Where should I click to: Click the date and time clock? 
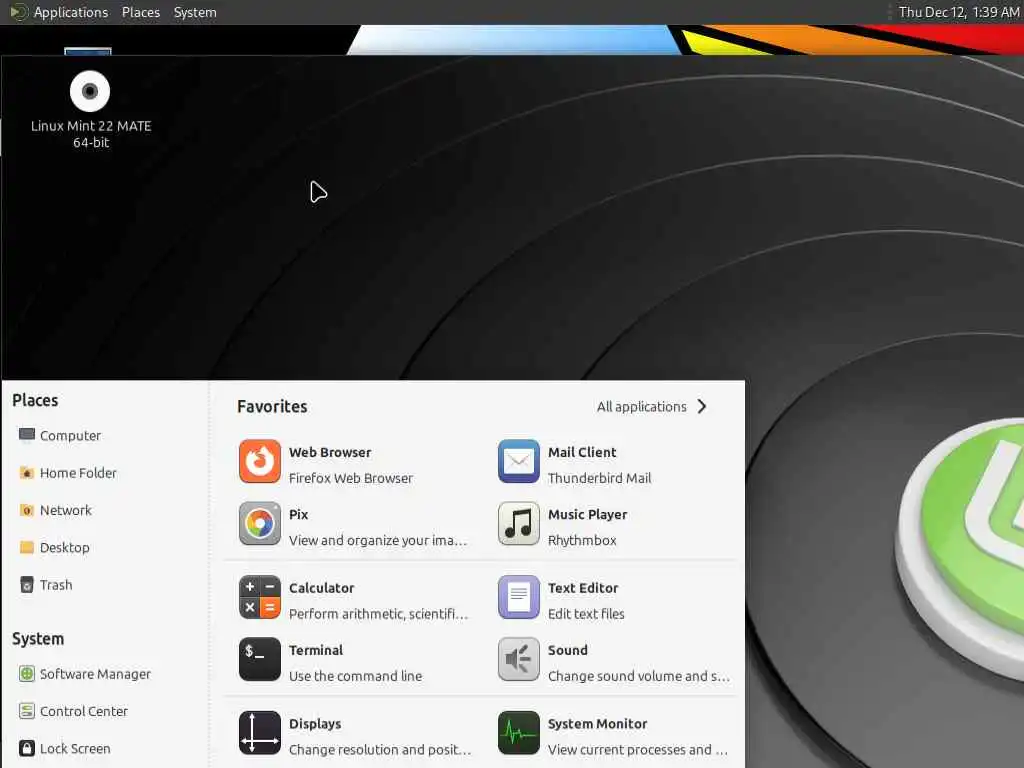point(959,12)
